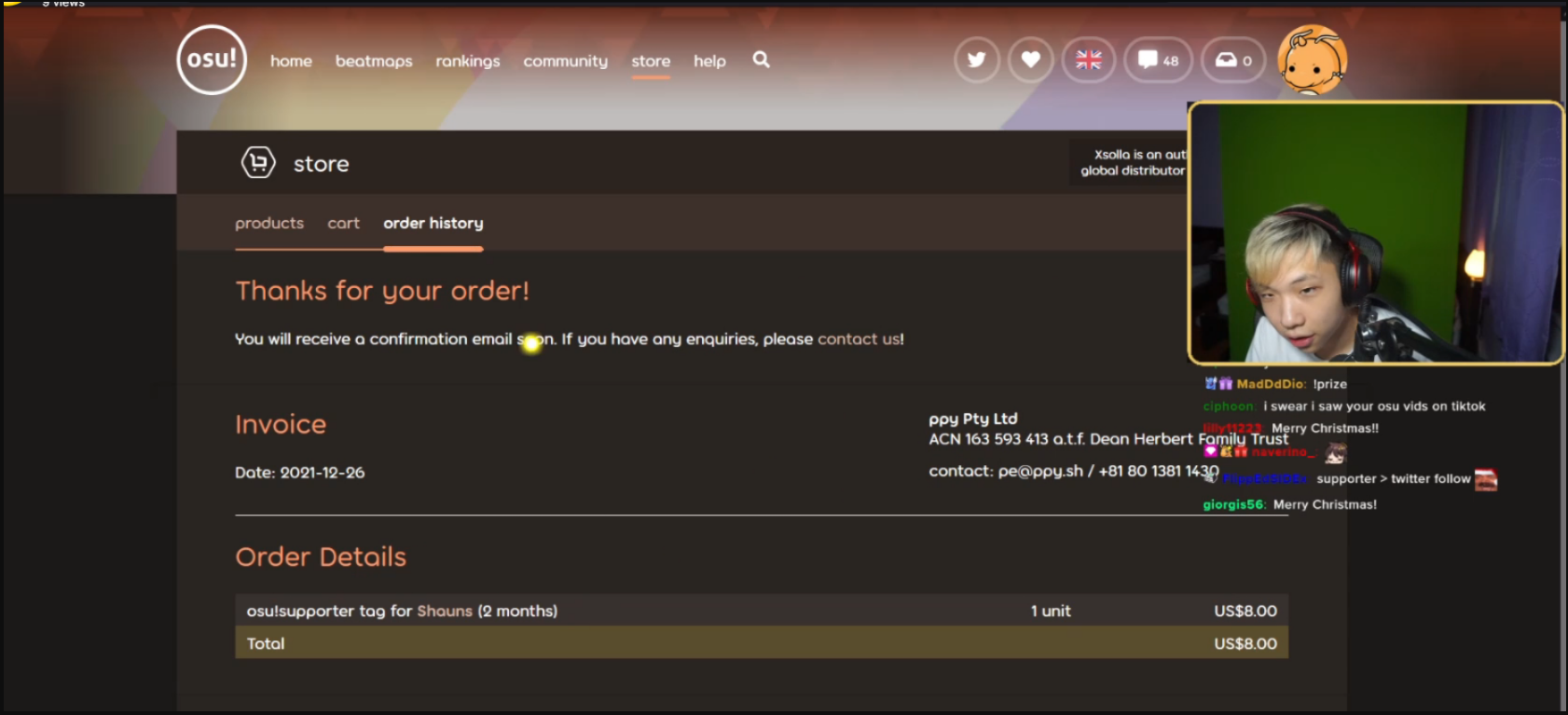
Task: Select the order history tab
Action: click(x=433, y=223)
